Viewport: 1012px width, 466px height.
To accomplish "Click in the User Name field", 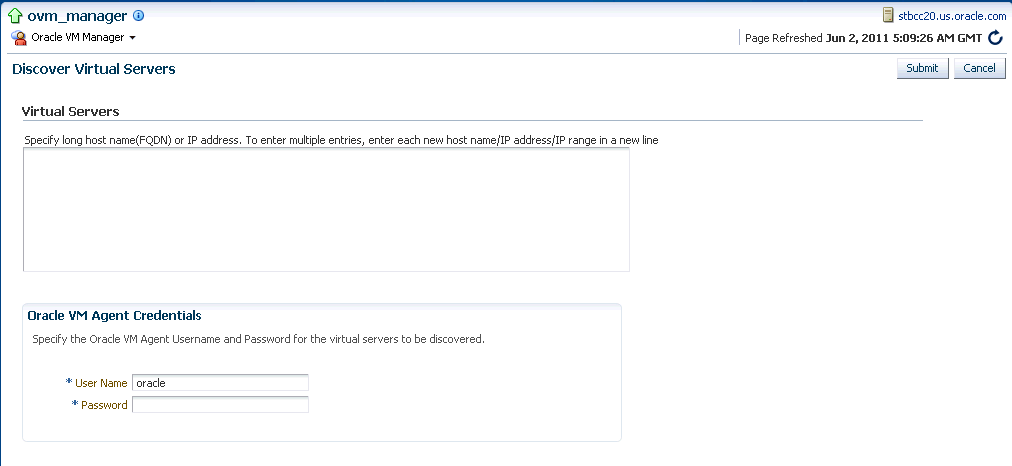I will coord(220,383).
